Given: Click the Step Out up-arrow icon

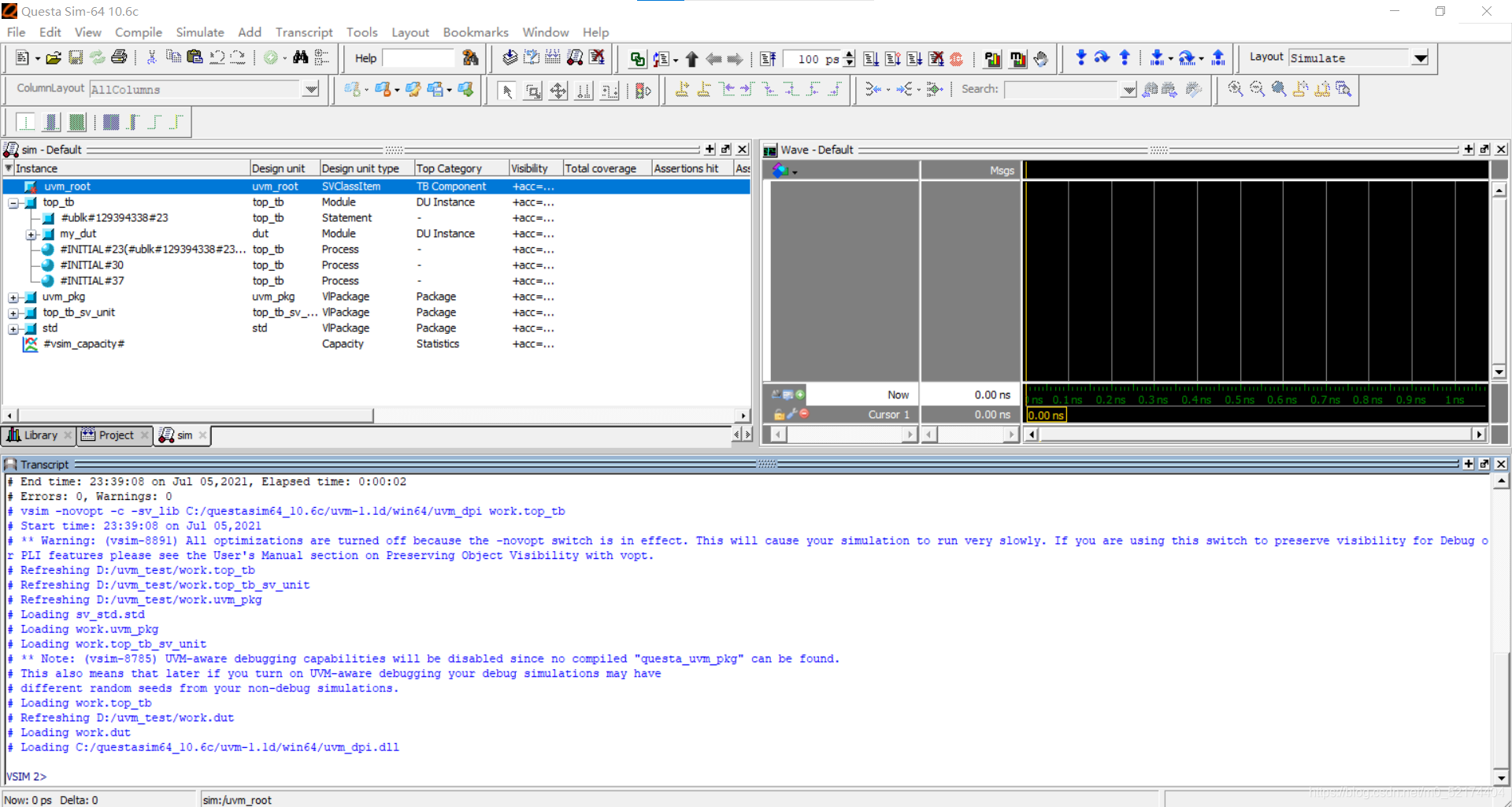Looking at the screenshot, I should click(x=1125, y=57).
